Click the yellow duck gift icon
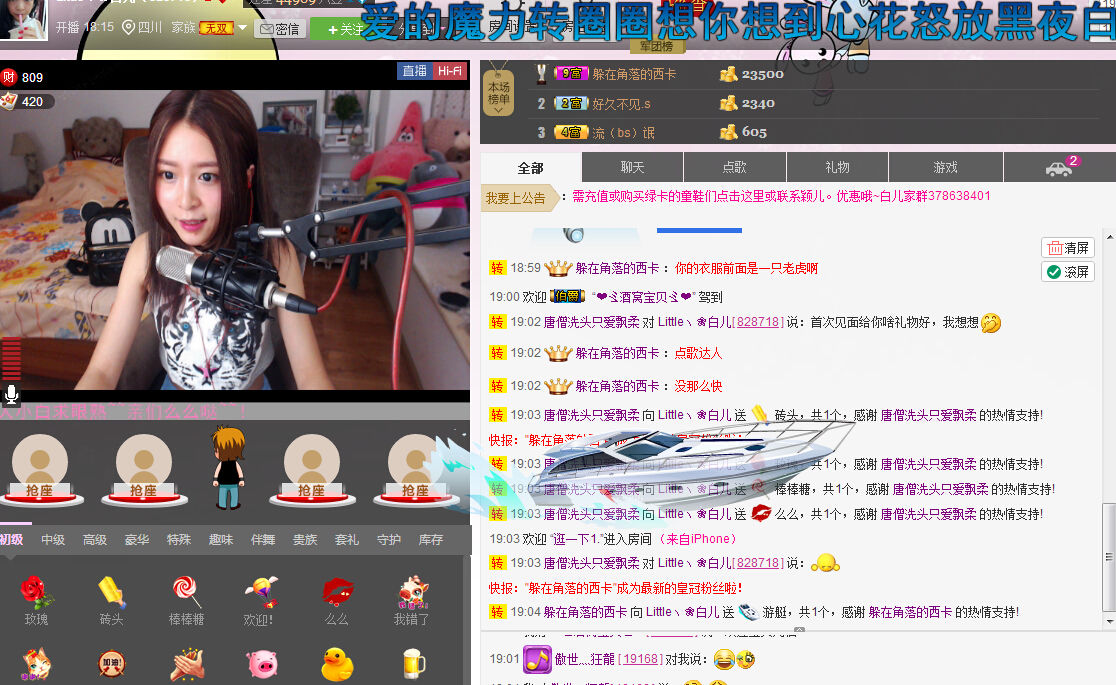 click(336, 663)
